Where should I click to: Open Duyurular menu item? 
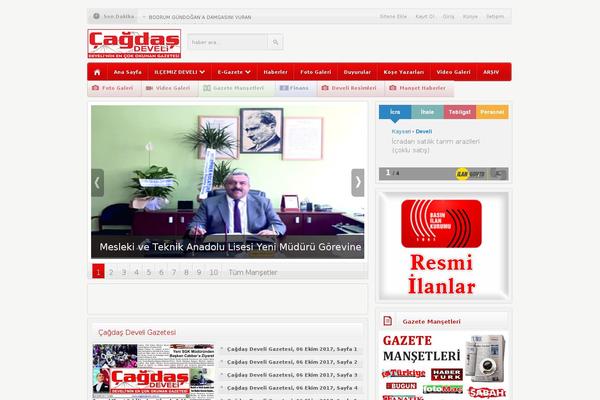(357, 72)
